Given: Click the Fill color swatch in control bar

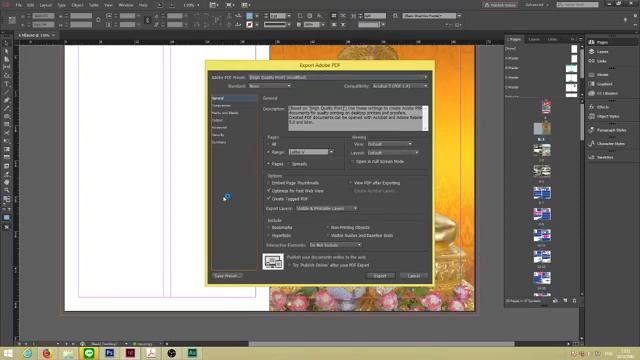Looking at the screenshot, I should 249,16.
